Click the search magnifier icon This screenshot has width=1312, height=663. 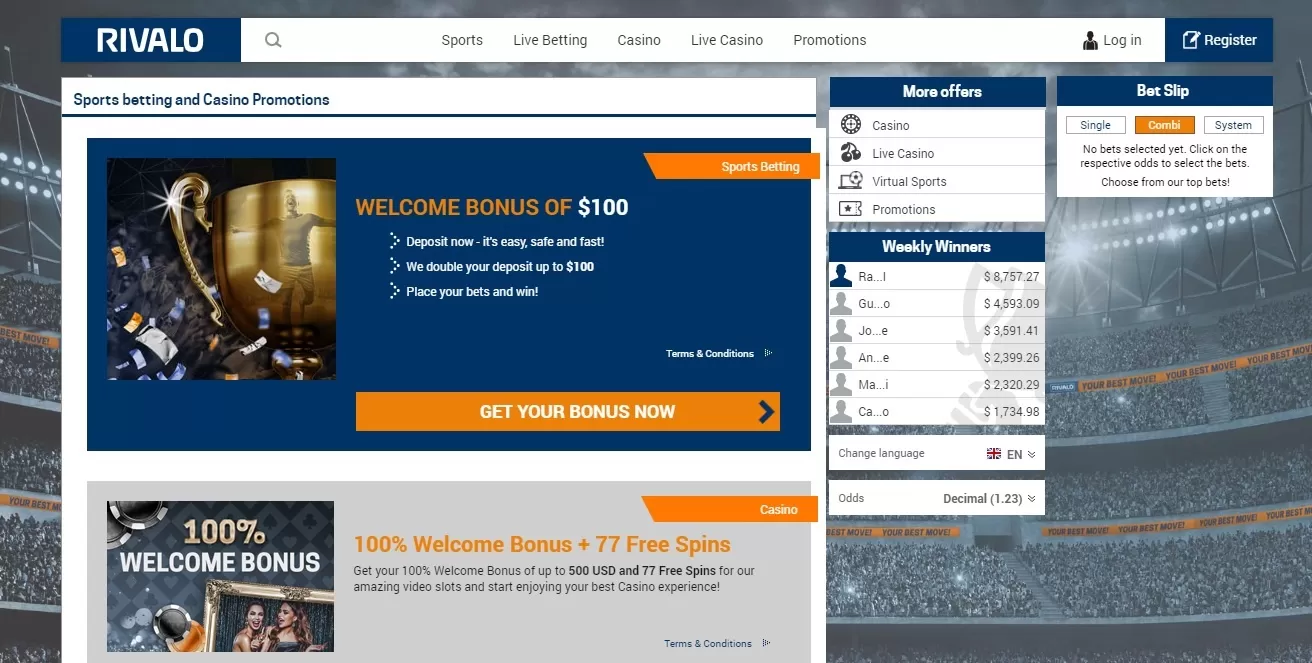tap(273, 40)
